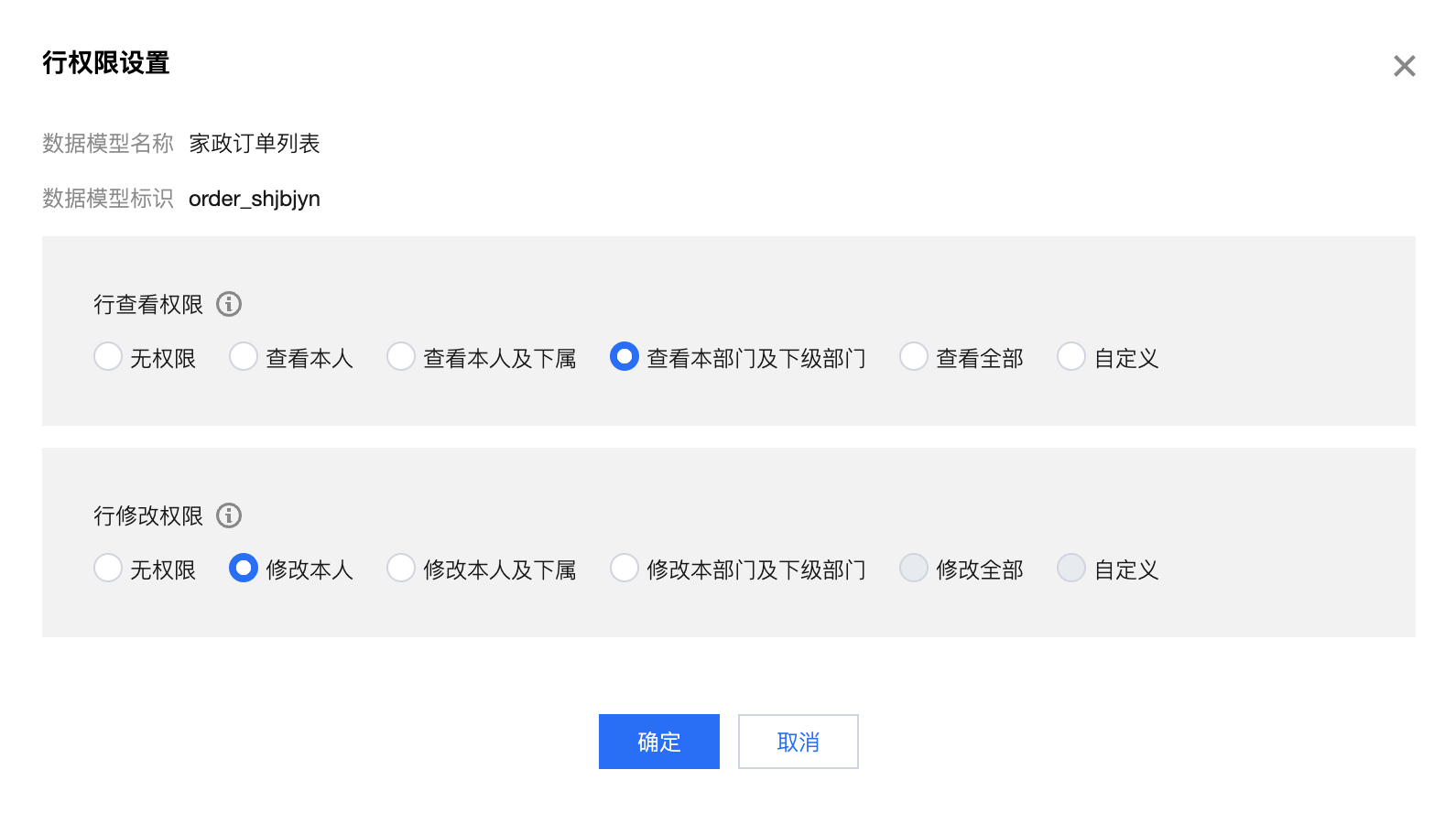Viewport: 1456px width, 813px height.
Task: Click the 行权限设置 dialog title
Action: (x=106, y=63)
